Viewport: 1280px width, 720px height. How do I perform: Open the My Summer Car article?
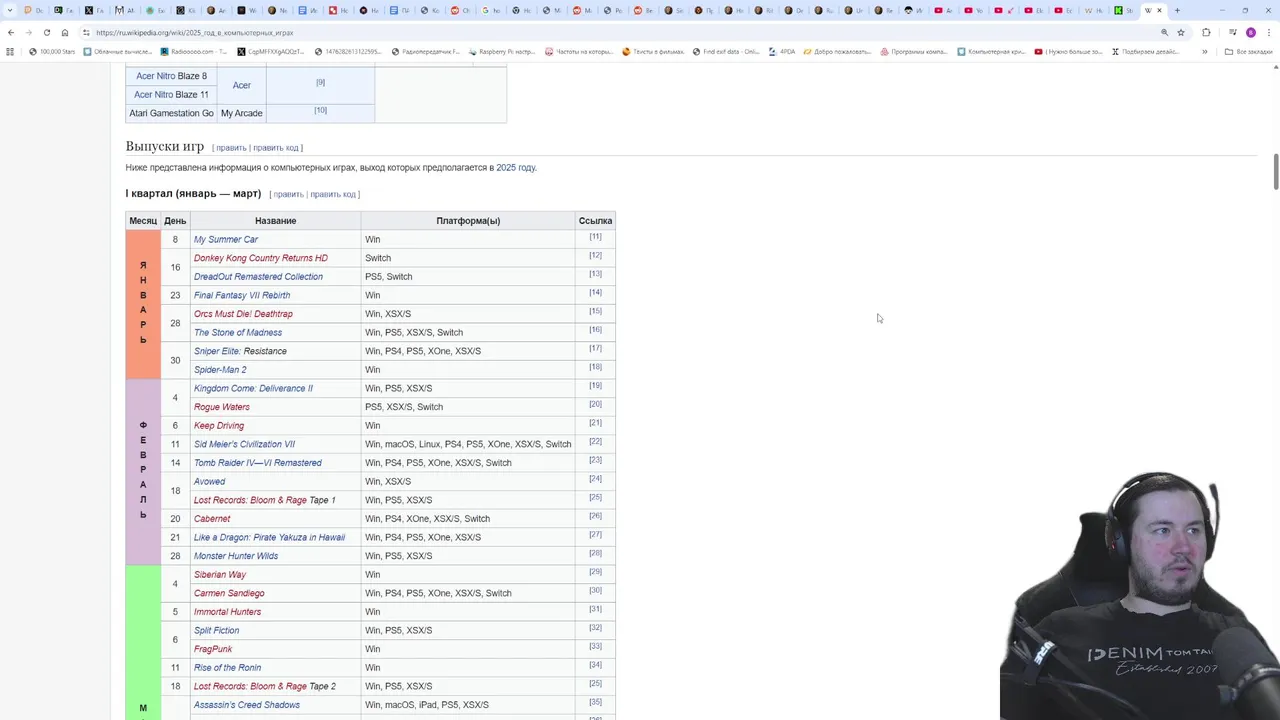tap(226, 239)
